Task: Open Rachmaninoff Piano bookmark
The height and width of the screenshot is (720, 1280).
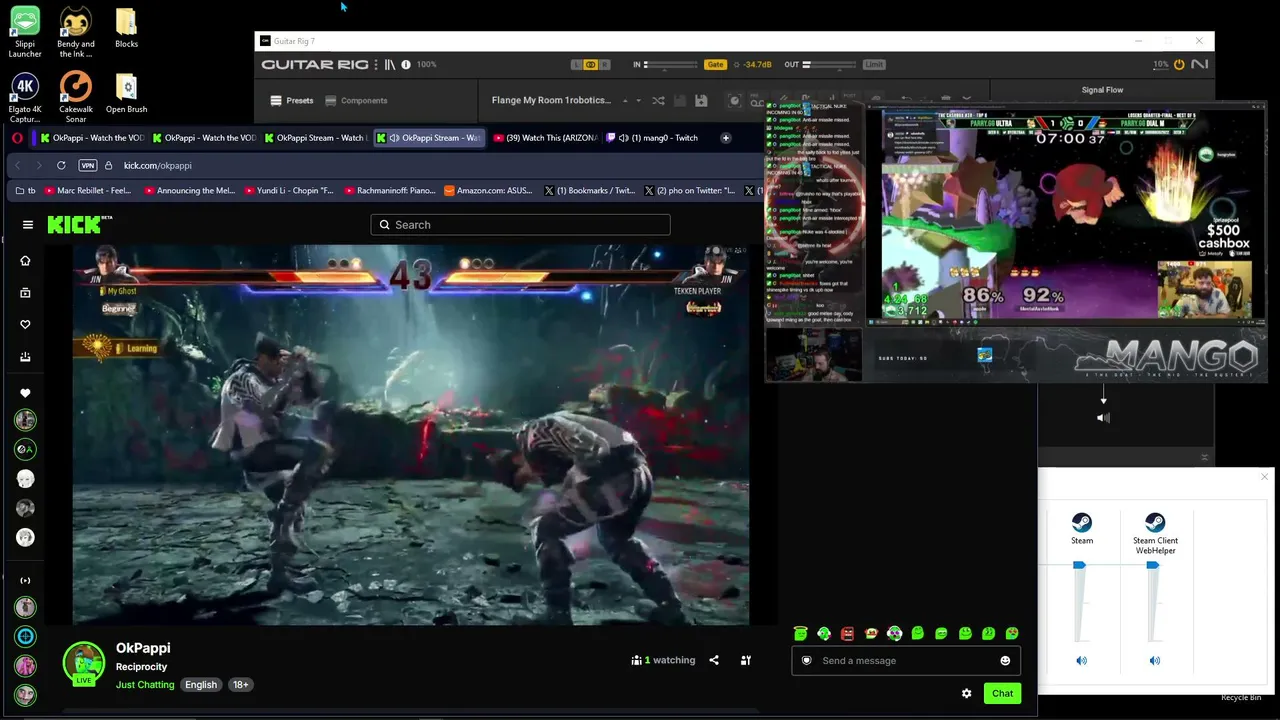Action: click(x=389, y=190)
